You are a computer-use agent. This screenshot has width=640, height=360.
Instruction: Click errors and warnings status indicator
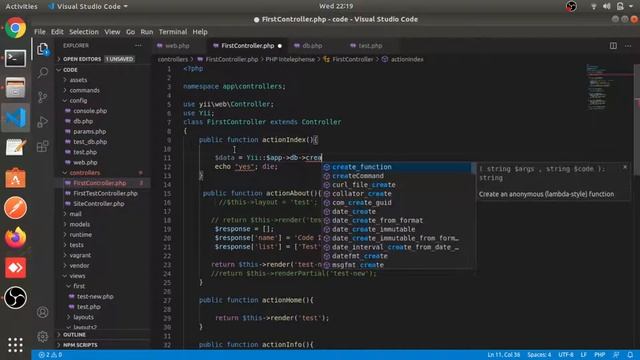click(x=50, y=355)
